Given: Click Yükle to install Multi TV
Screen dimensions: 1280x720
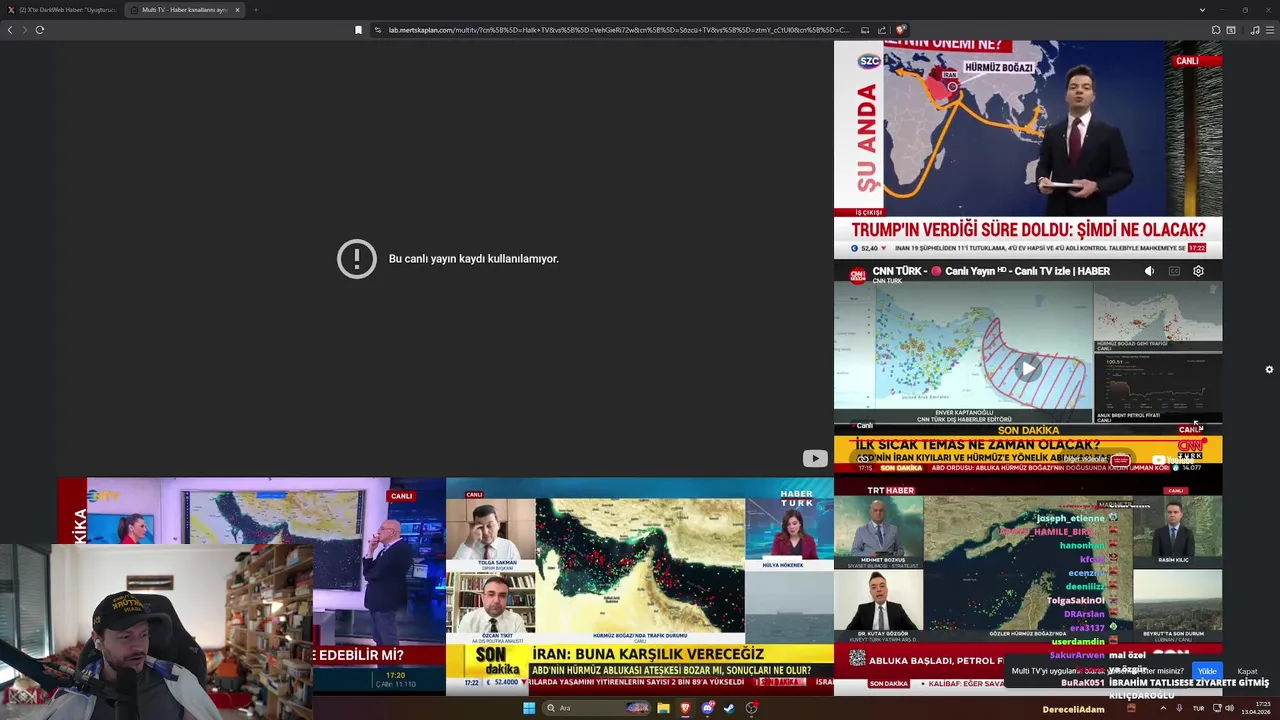Looking at the screenshot, I should (1207, 671).
